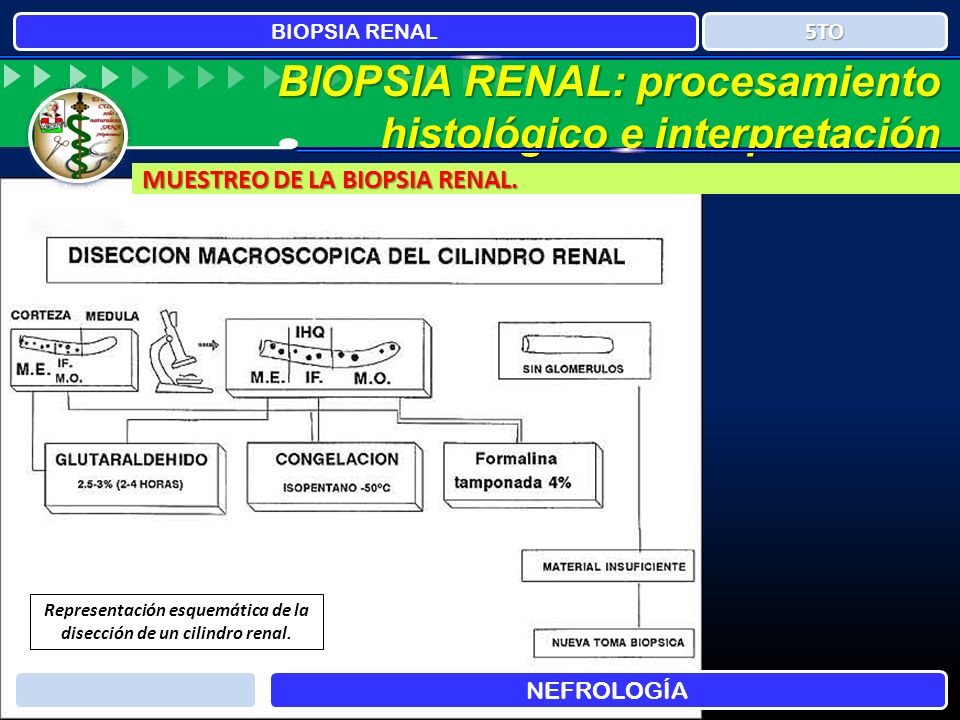Click the empty light-blue footer box
The width and height of the screenshot is (960, 720).
(x=135, y=690)
